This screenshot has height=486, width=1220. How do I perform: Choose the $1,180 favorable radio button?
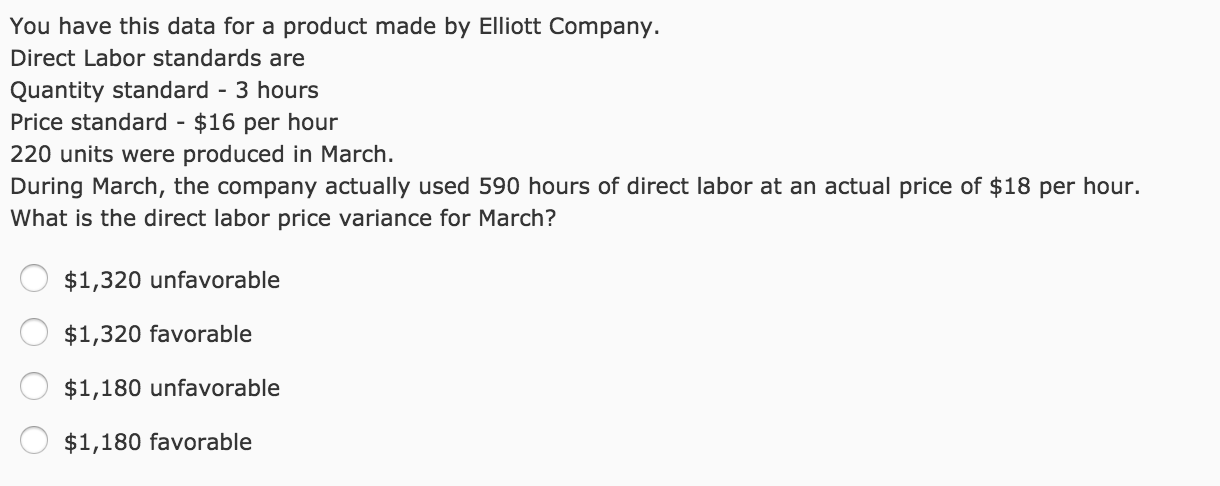point(35,442)
